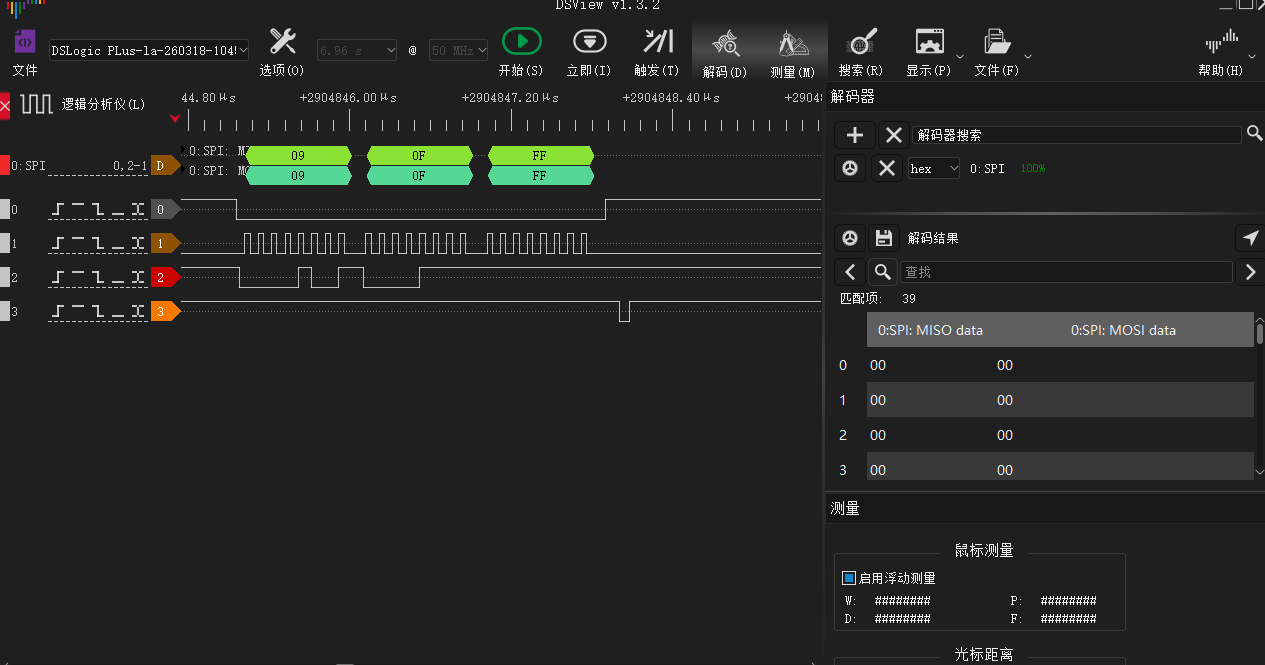Select channel 1 brown label tag
The height and width of the screenshot is (665, 1265).
pos(164,243)
